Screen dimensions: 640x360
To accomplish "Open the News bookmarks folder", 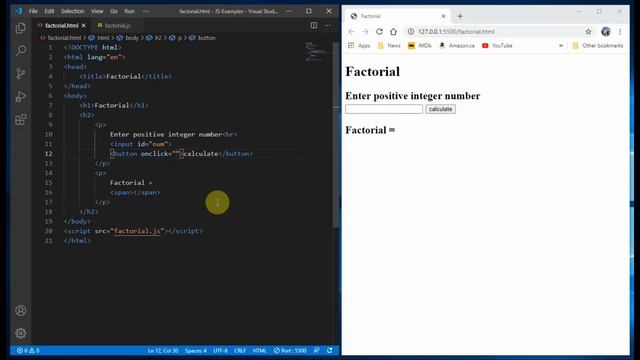I will [389, 46].
